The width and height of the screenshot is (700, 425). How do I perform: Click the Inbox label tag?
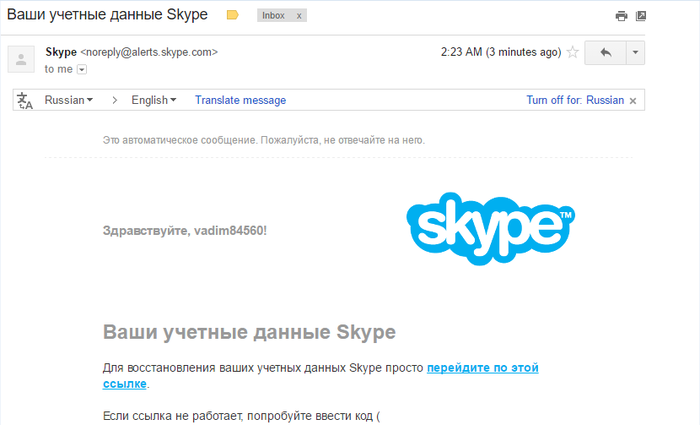pyautogui.click(x=275, y=17)
